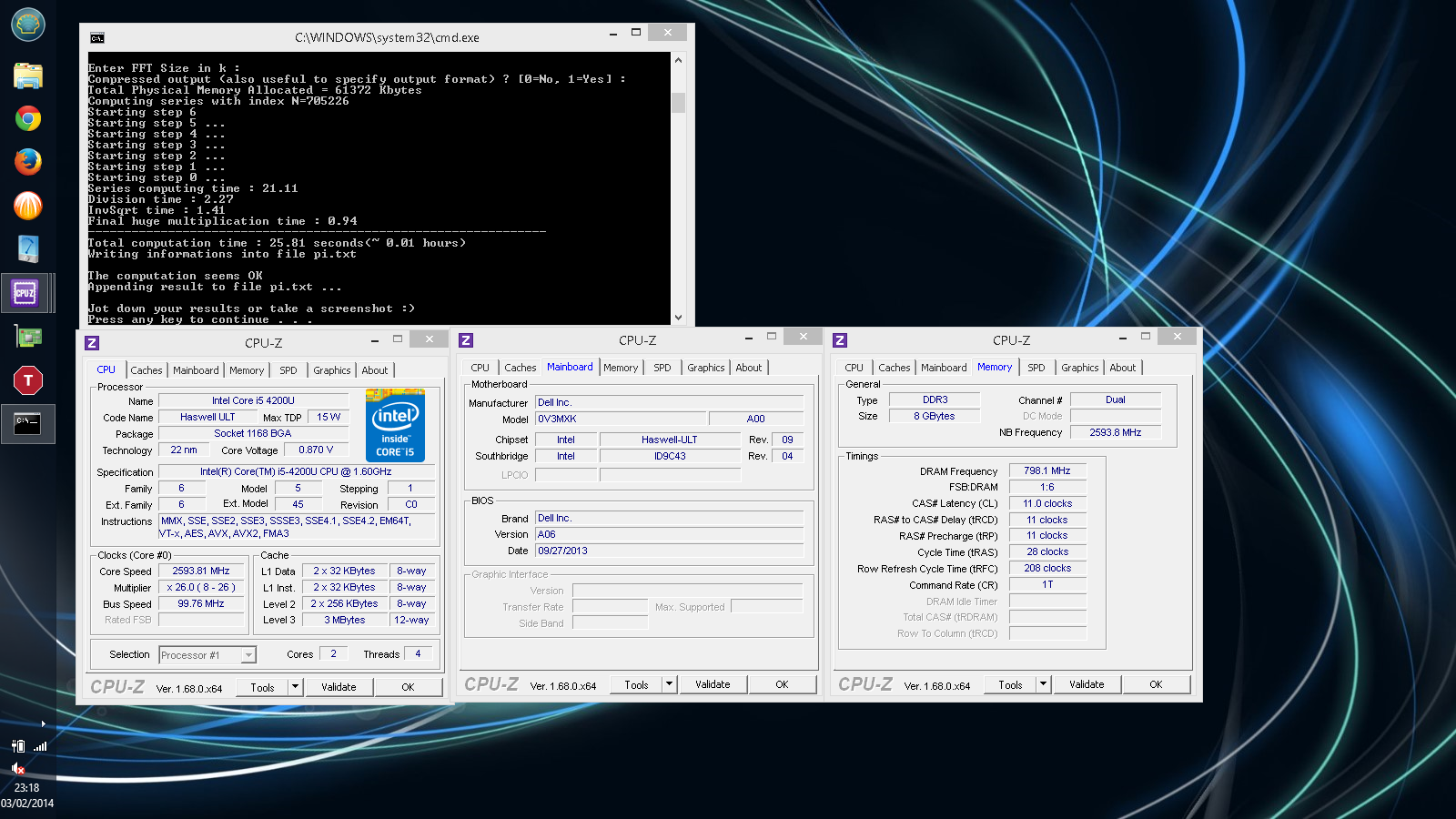Open Caches tab in the CPU window
The image size is (1456, 819).
(x=146, y=370)
